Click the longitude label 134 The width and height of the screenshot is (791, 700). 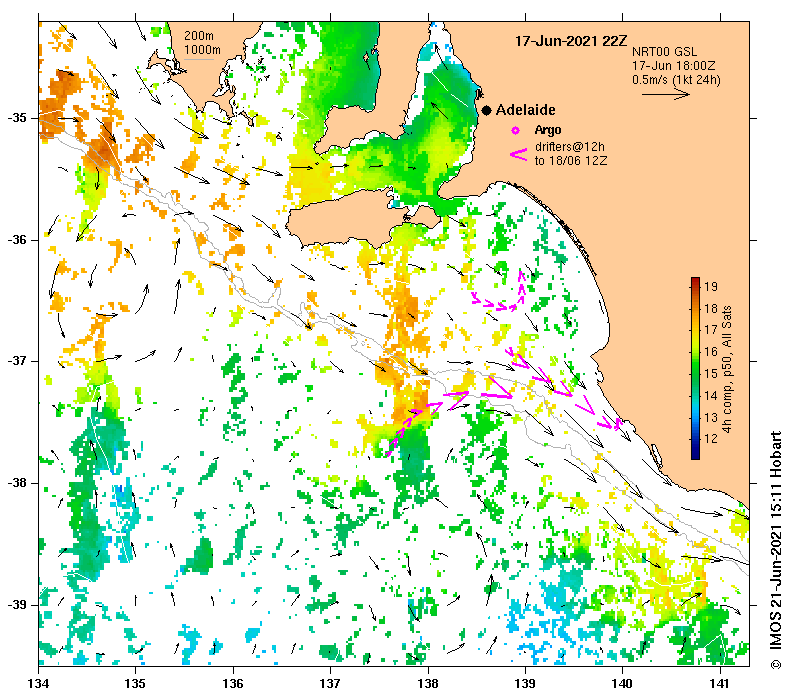pyautogui.click(x=38, y=683)
